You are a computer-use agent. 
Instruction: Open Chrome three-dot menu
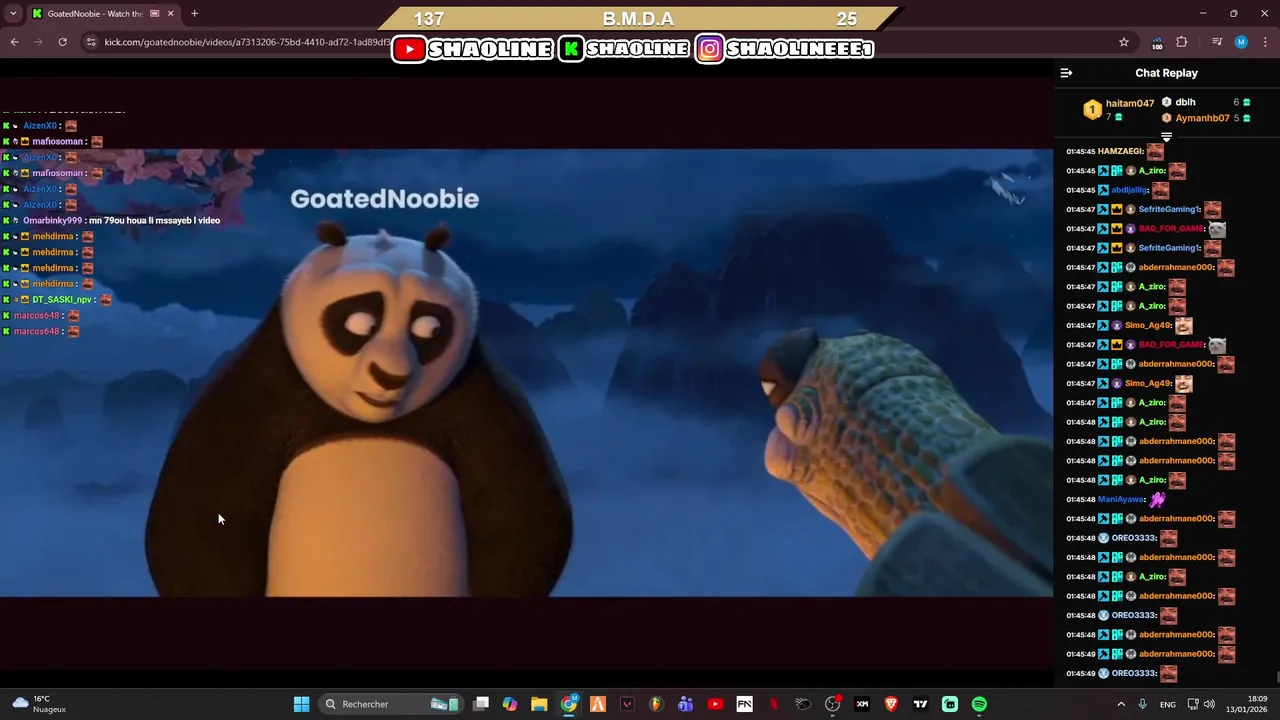click(x=1265, y=42)
